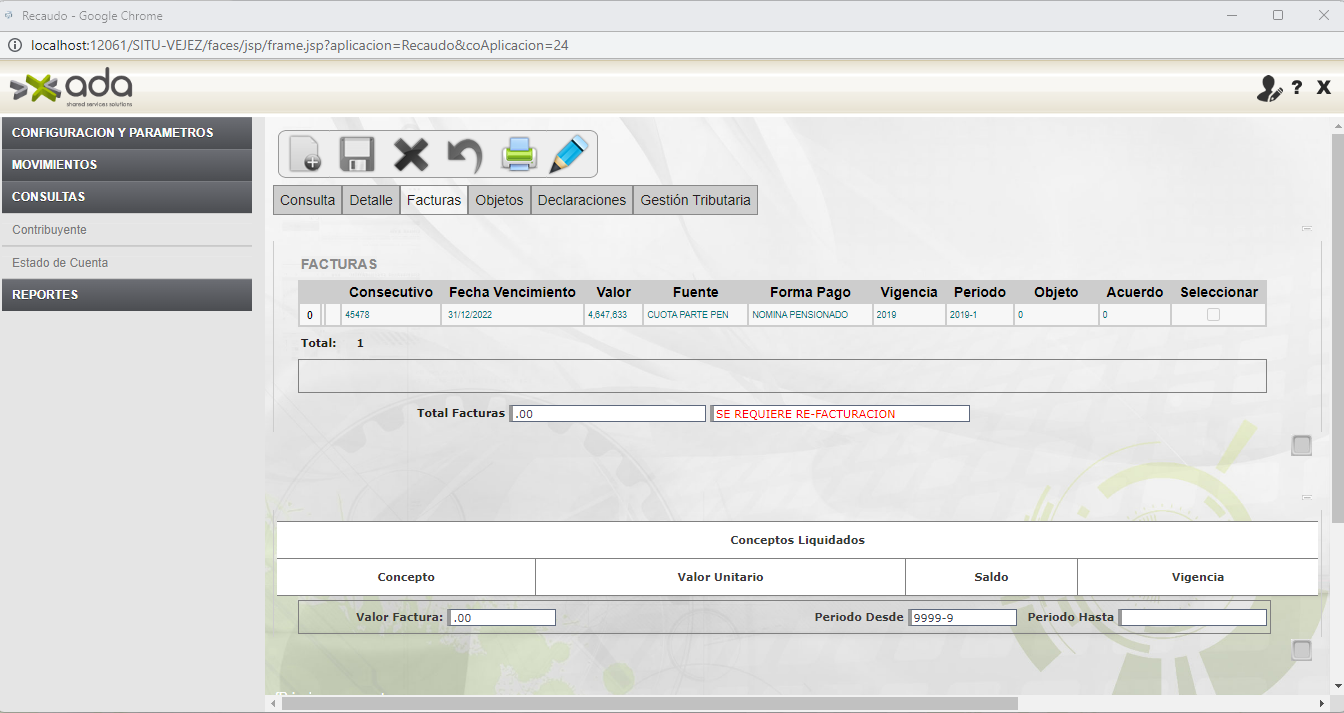Click the Print toolbar icon

[519, 154]
